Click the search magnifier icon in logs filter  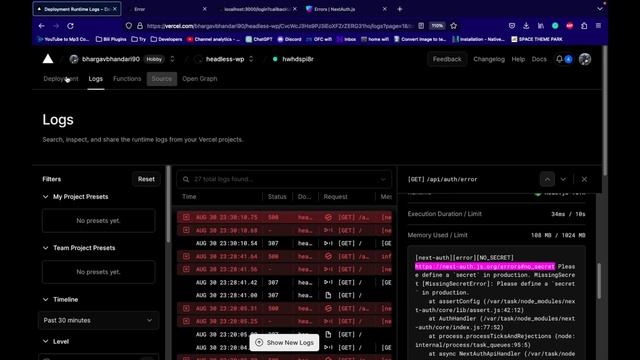(186, 179)
